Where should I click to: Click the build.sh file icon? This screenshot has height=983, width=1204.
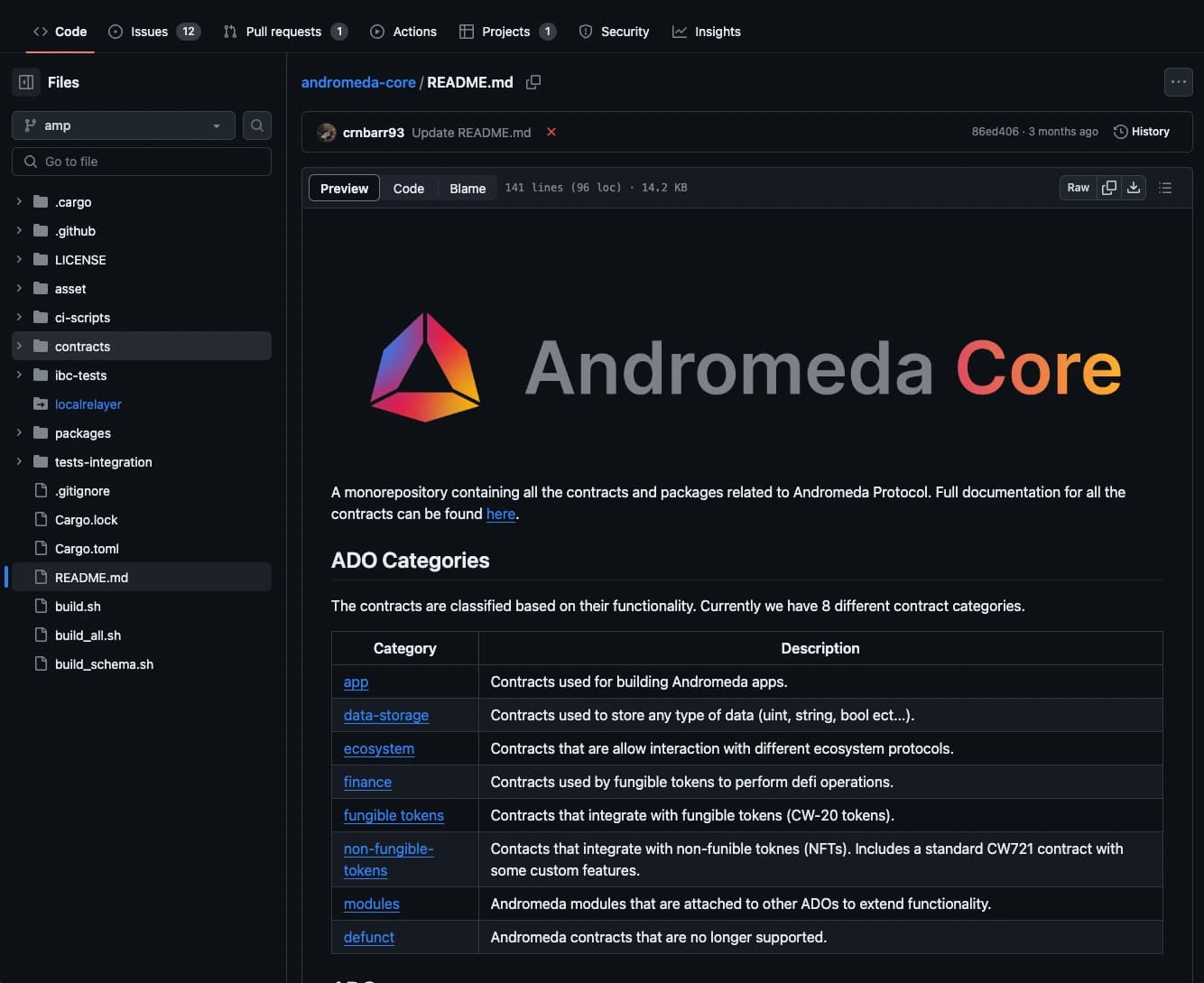pos(41,606)
